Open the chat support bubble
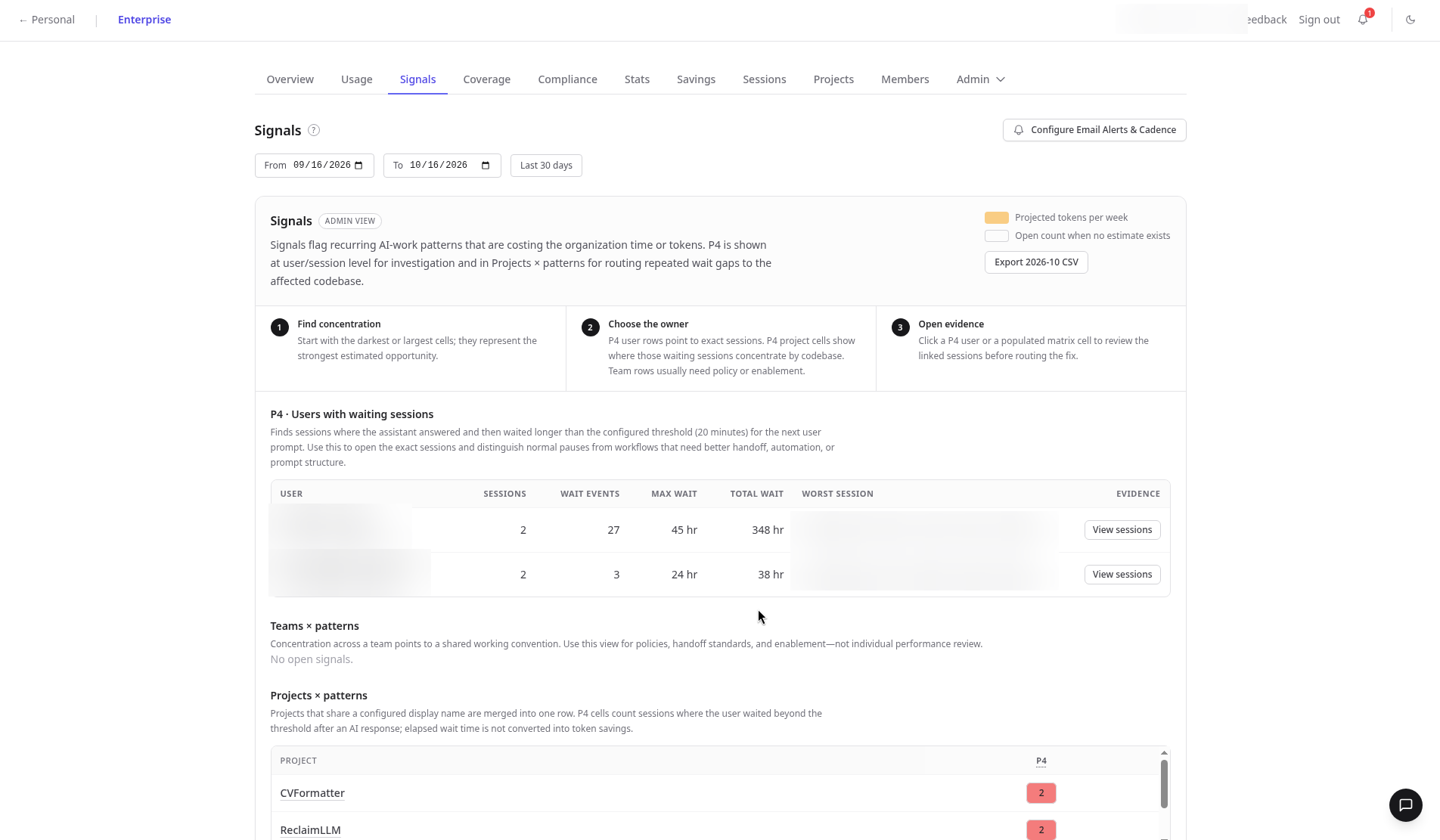This screenshot has width=1440, height=840. point(1405,805)
